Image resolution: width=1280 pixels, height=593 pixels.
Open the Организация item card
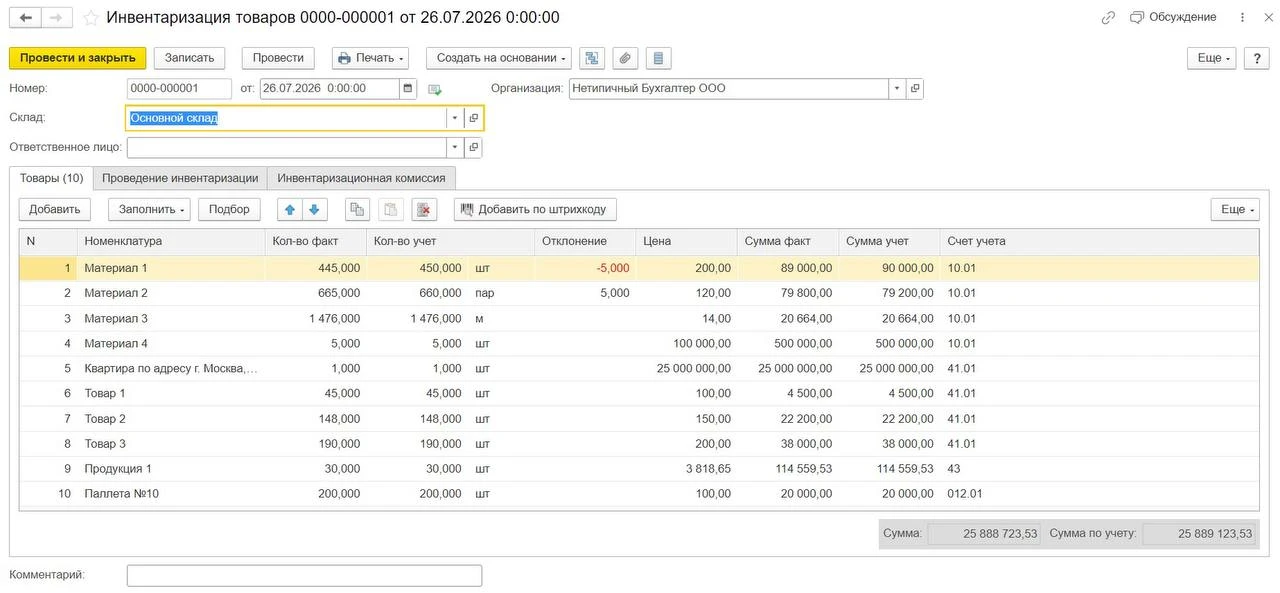tap(915, 88)
